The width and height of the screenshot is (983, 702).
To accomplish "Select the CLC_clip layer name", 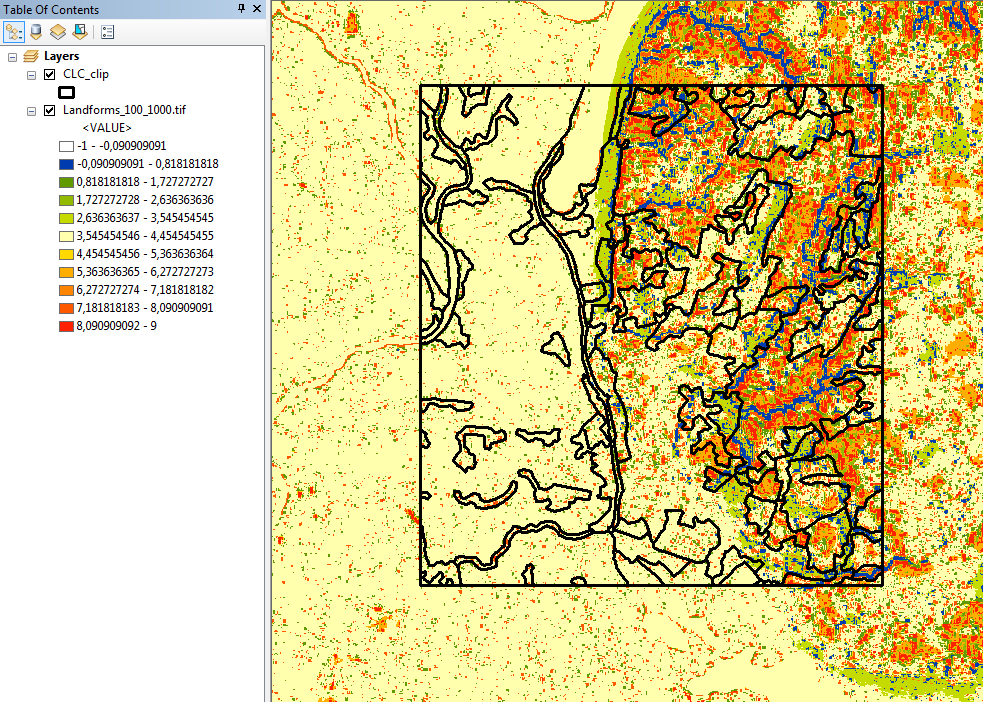I will click(x=86, y=75).
